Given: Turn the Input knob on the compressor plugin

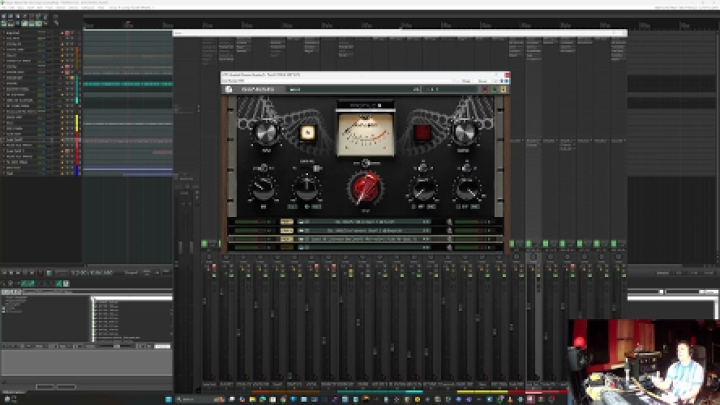Looking at the screenshot, I should 265,132.
